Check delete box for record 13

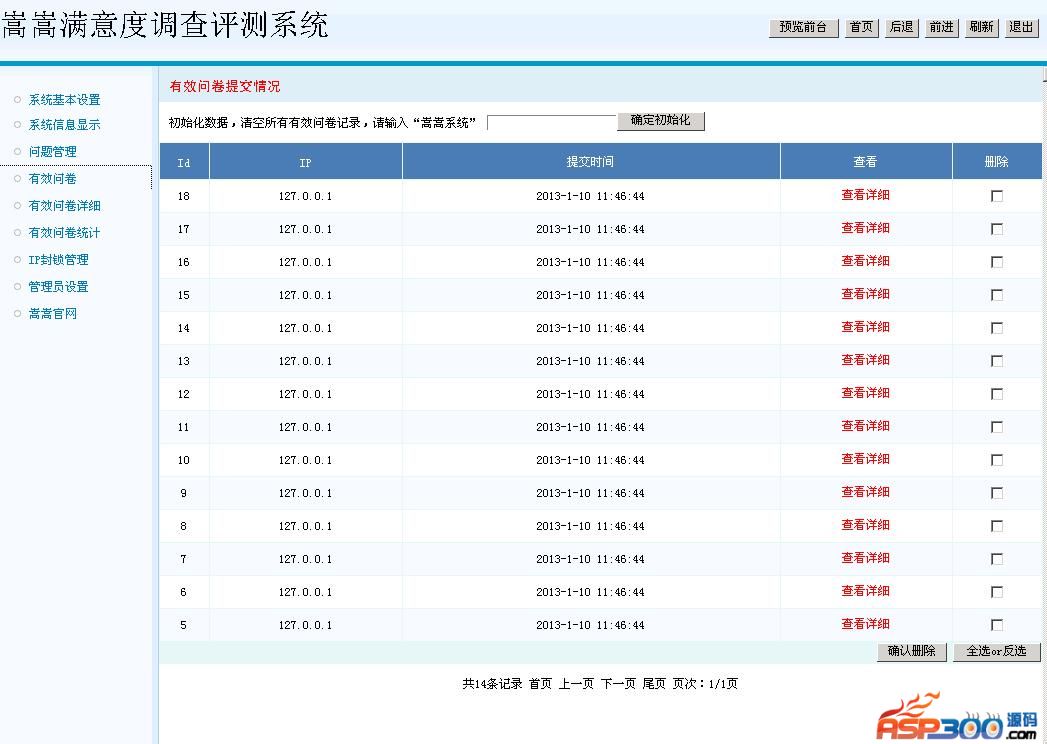[x=997, y=361]
